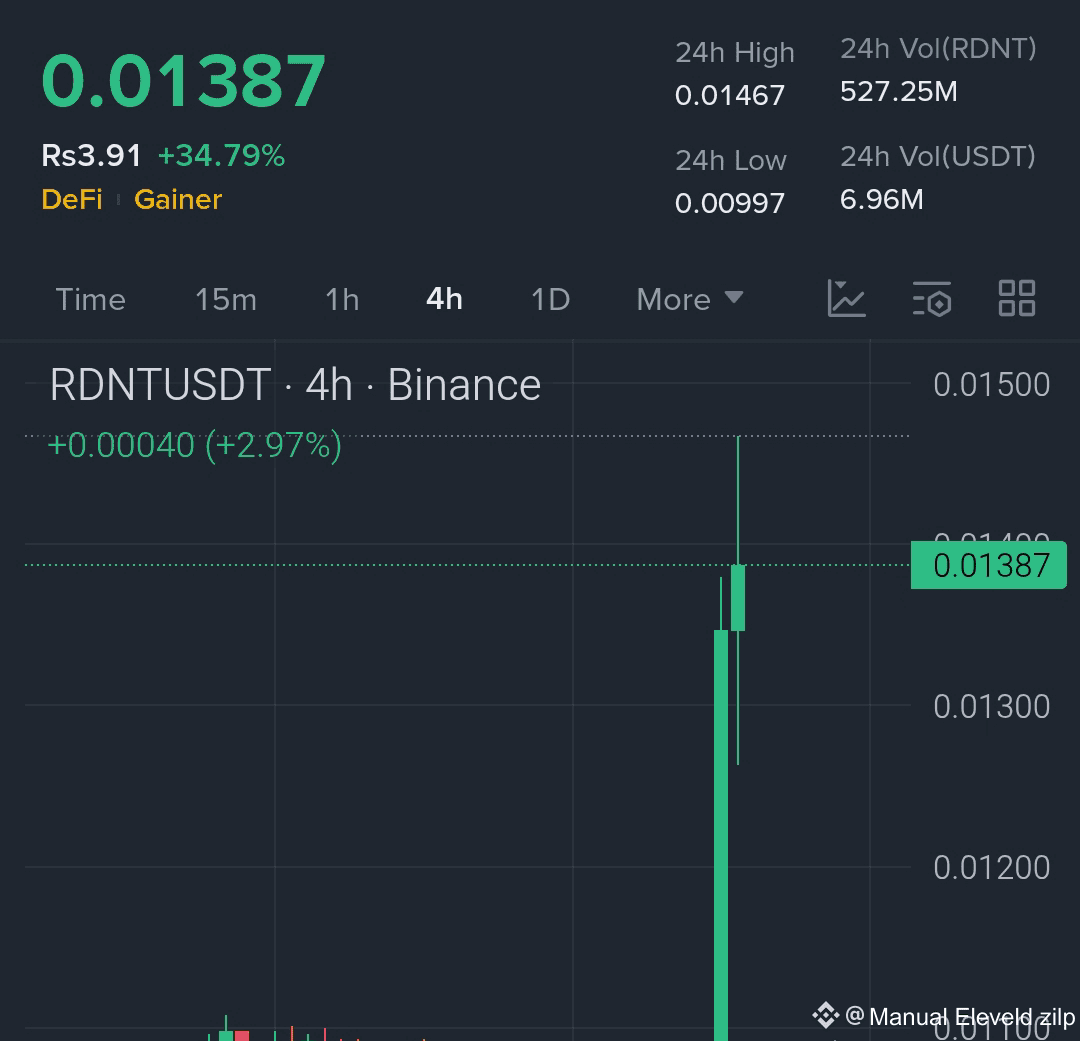Switch to the 1h interval
The image size is (1083, 1041).
[343, 300]
